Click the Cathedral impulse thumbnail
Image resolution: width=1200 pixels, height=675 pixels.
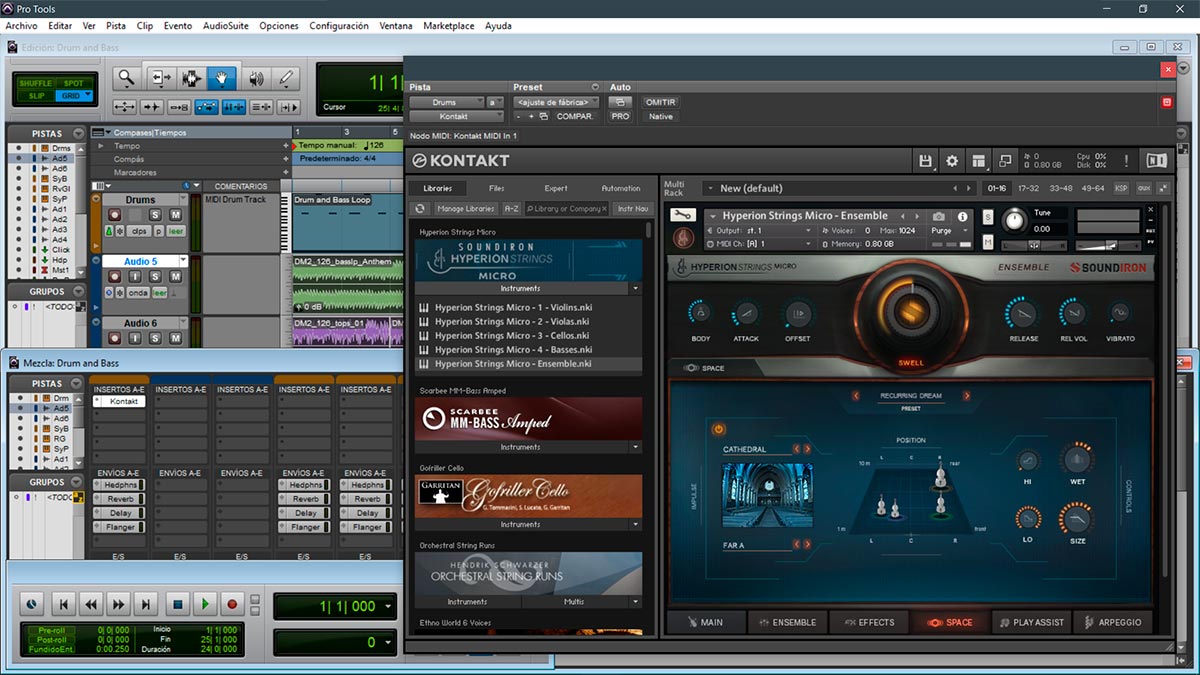768,495
